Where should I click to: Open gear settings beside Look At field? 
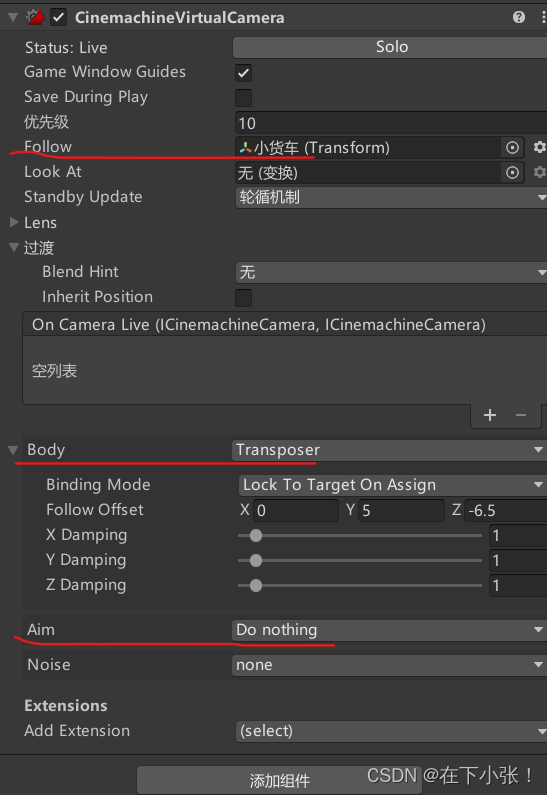539,173
